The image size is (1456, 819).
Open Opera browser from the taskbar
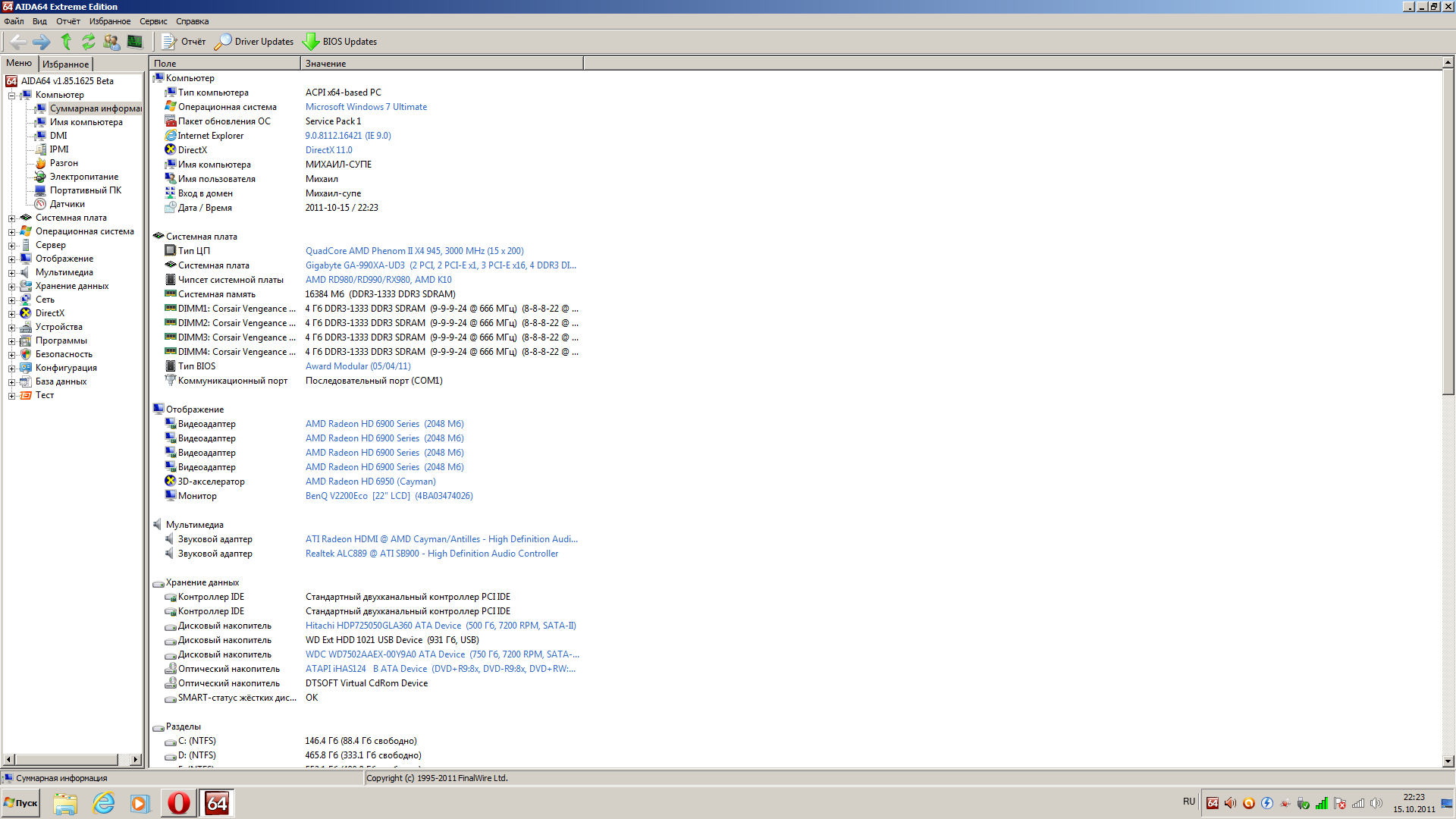click(178, 803)
